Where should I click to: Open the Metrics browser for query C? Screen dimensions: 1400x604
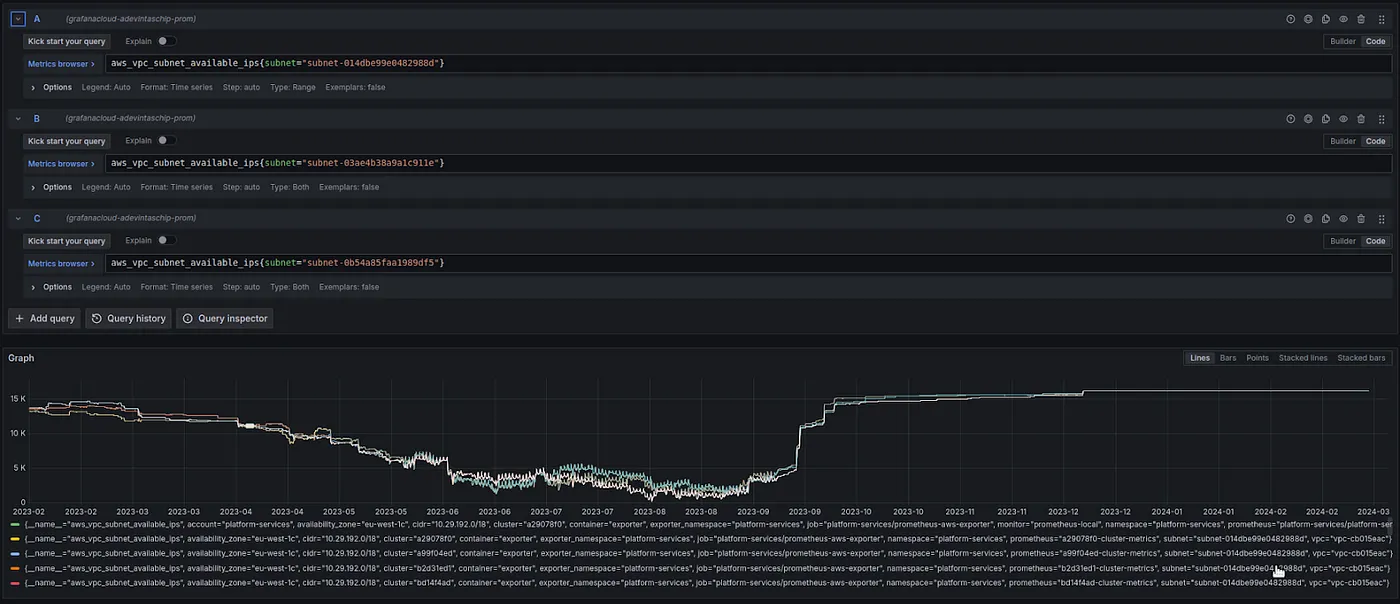click(61, 264)
